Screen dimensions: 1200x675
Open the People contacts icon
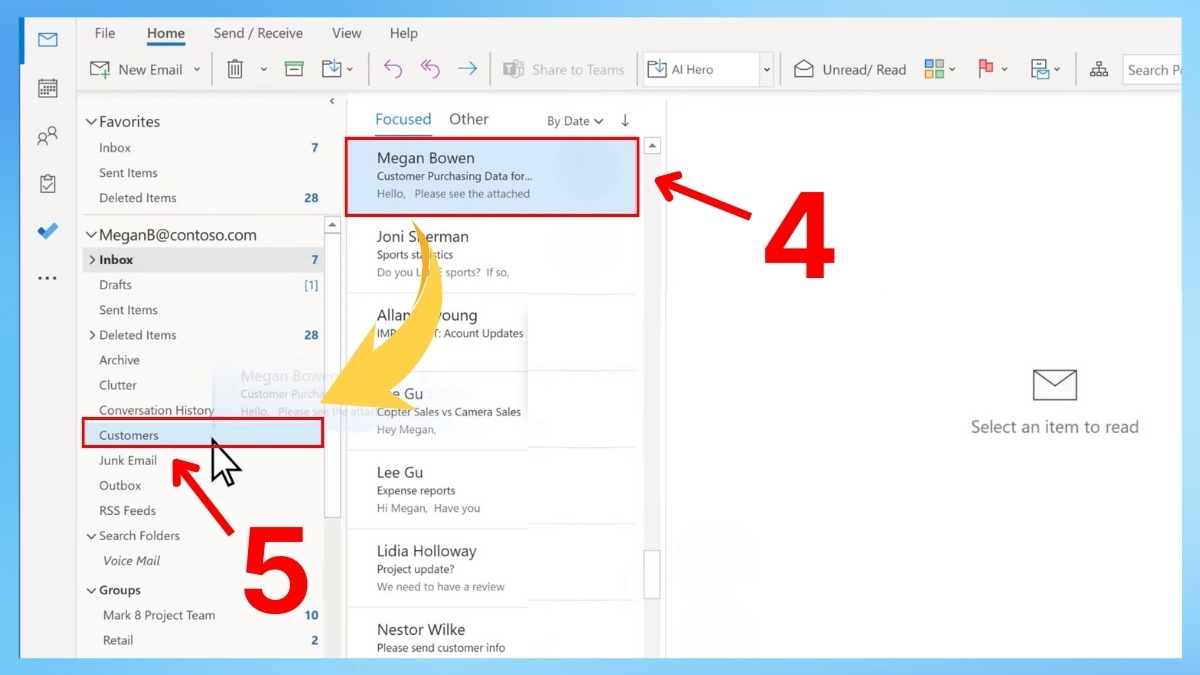click(47, 136)
